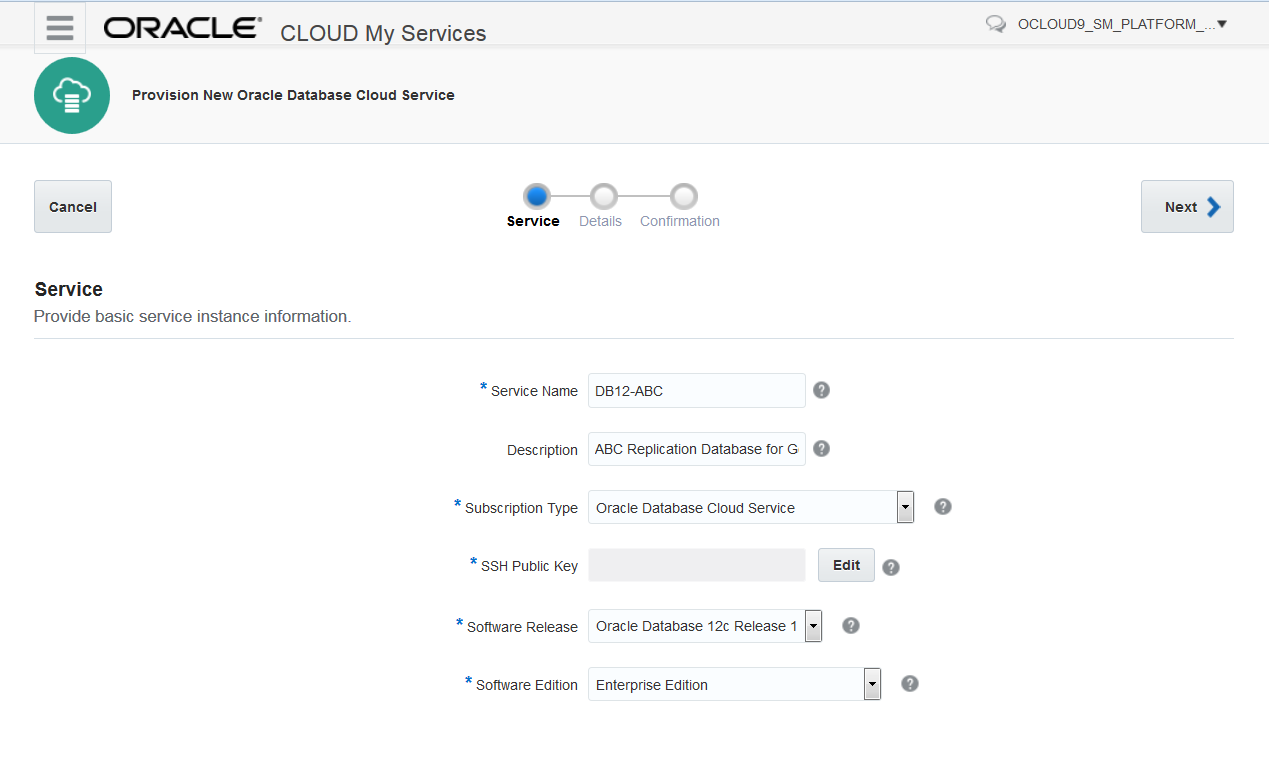Open the Software Release dropdown
This screenshot has height=769, width=1269.
point(813,626)
